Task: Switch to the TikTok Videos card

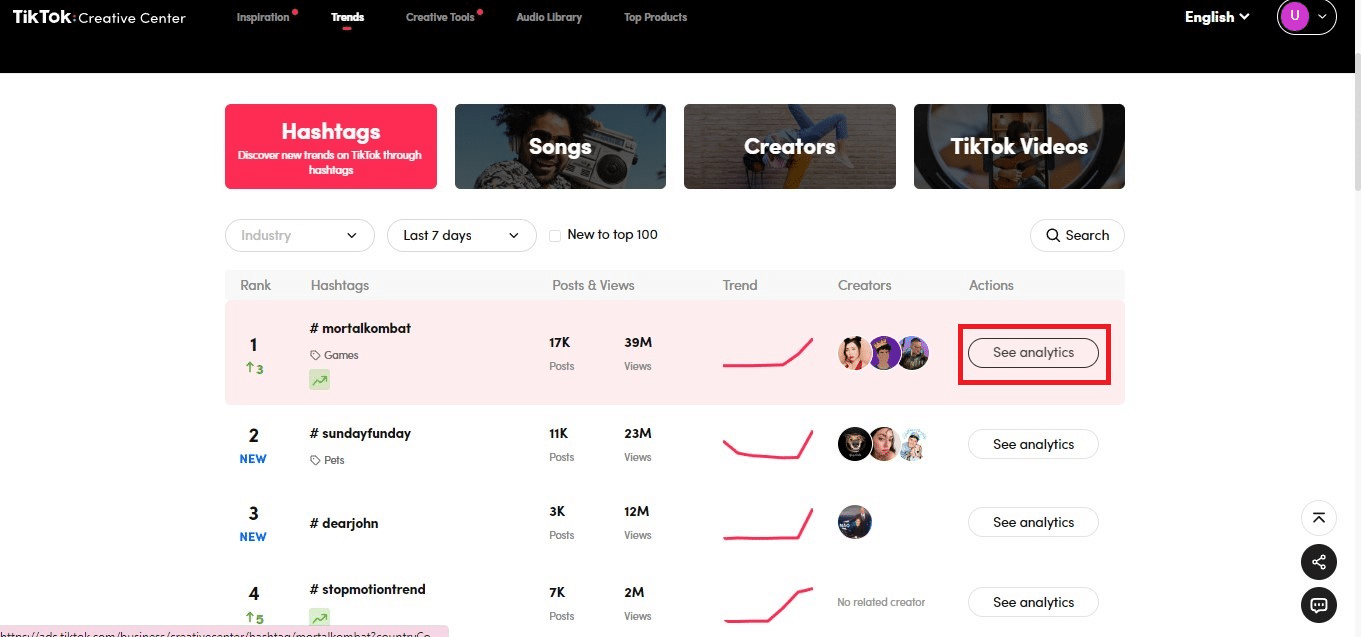Action: 1019,146
